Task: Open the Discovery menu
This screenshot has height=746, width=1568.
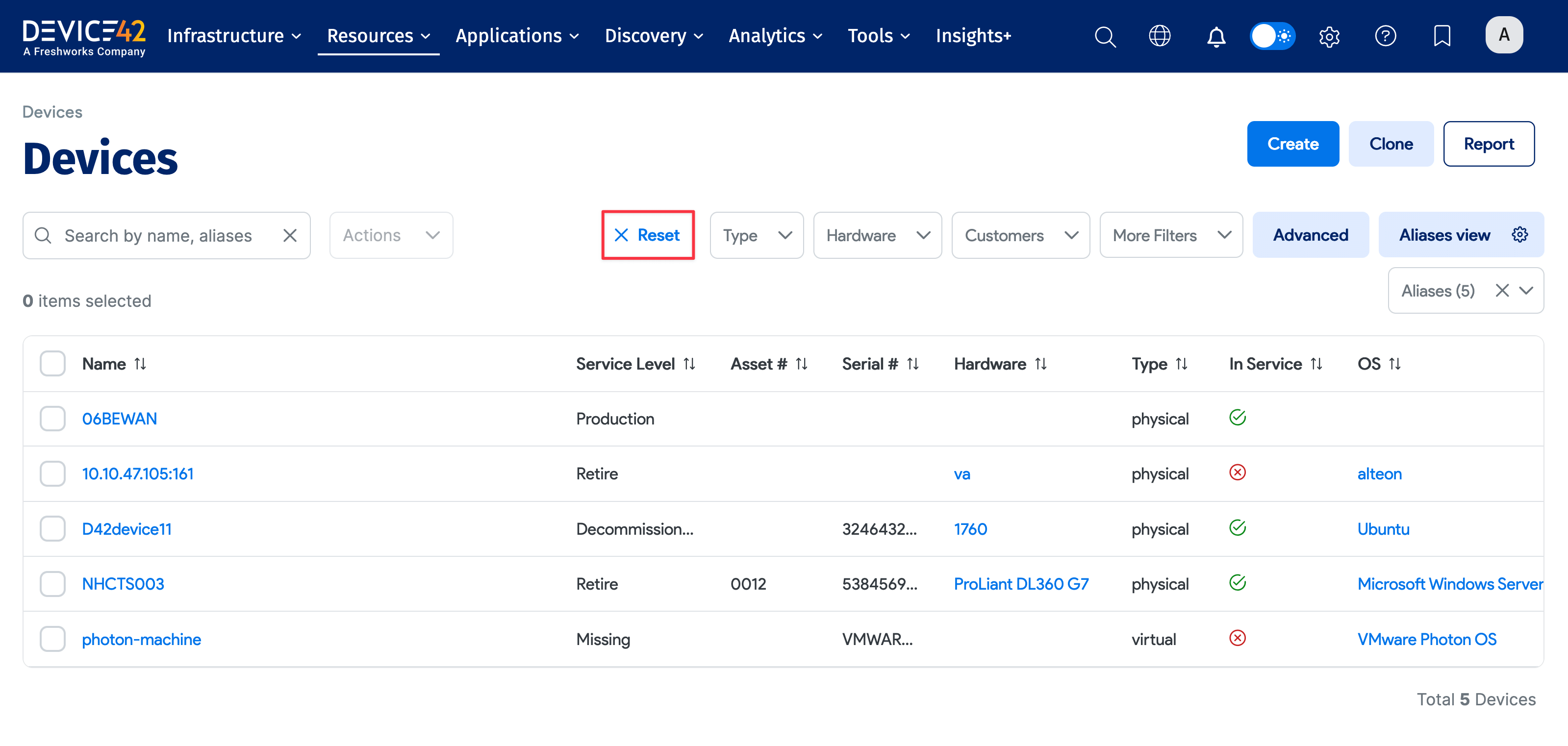Action: pos(653,36)
